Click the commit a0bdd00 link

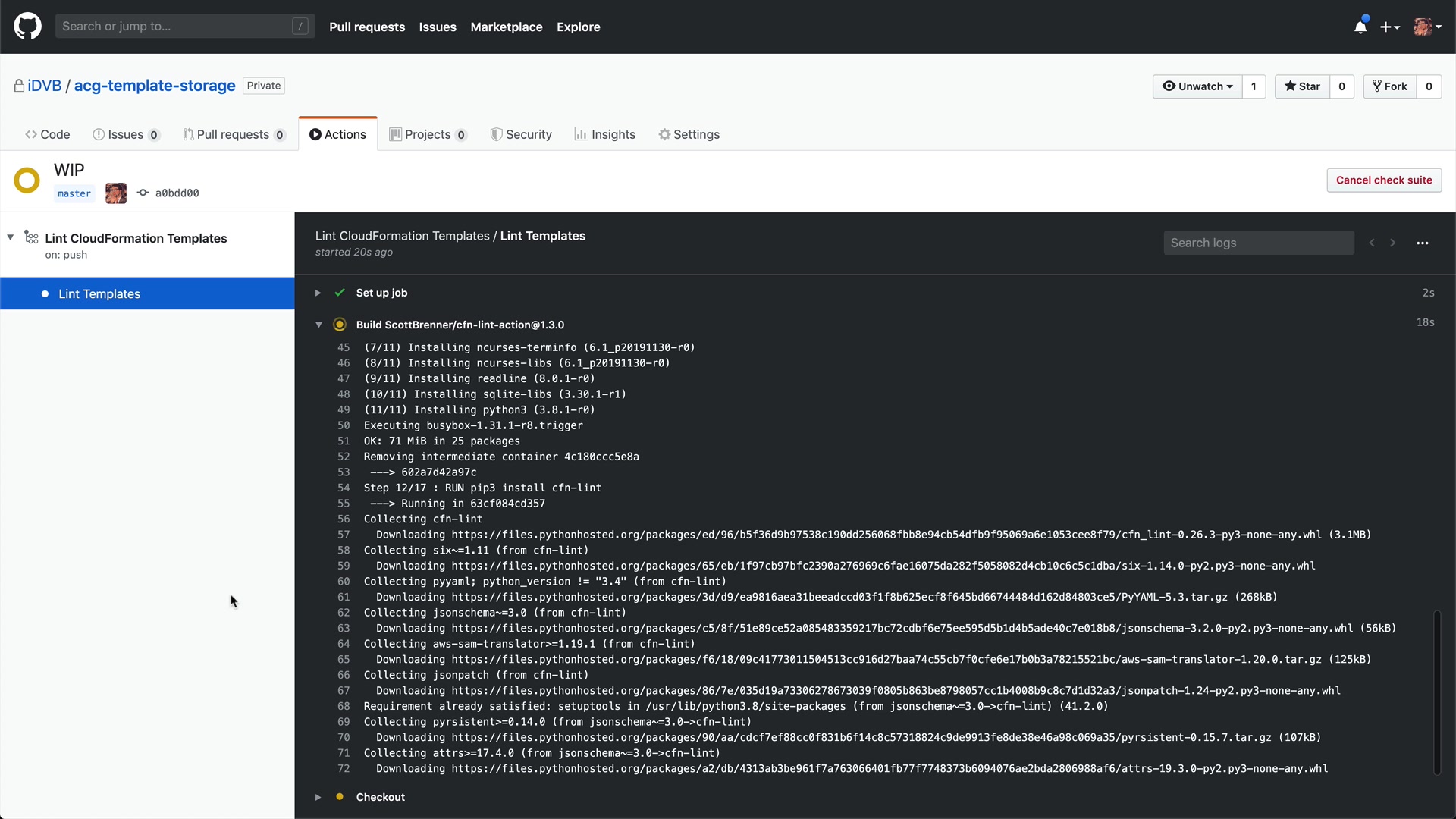pyautogui.click(x=177, y=193)
